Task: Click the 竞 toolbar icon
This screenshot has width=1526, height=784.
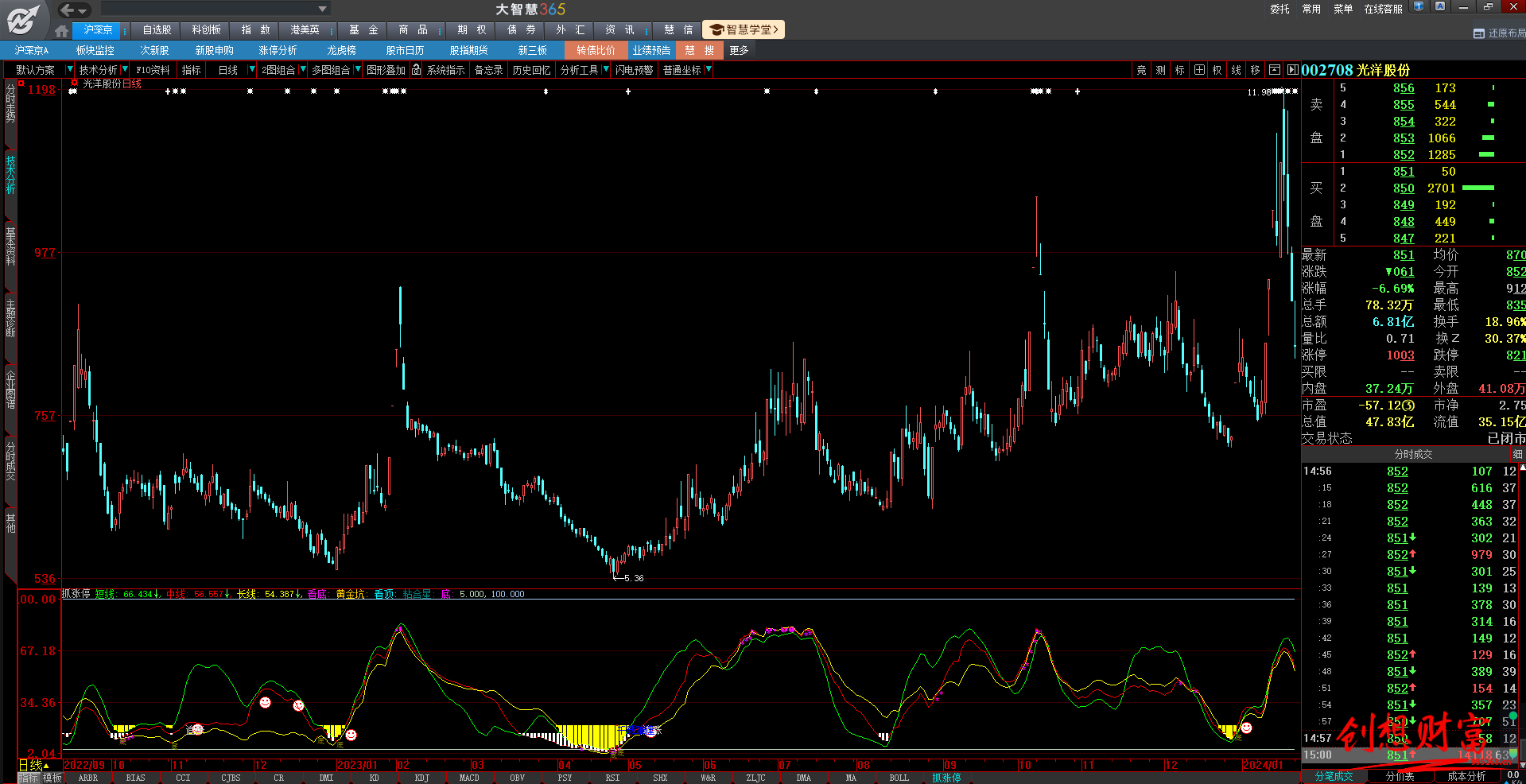Action: pos(1141,70)
